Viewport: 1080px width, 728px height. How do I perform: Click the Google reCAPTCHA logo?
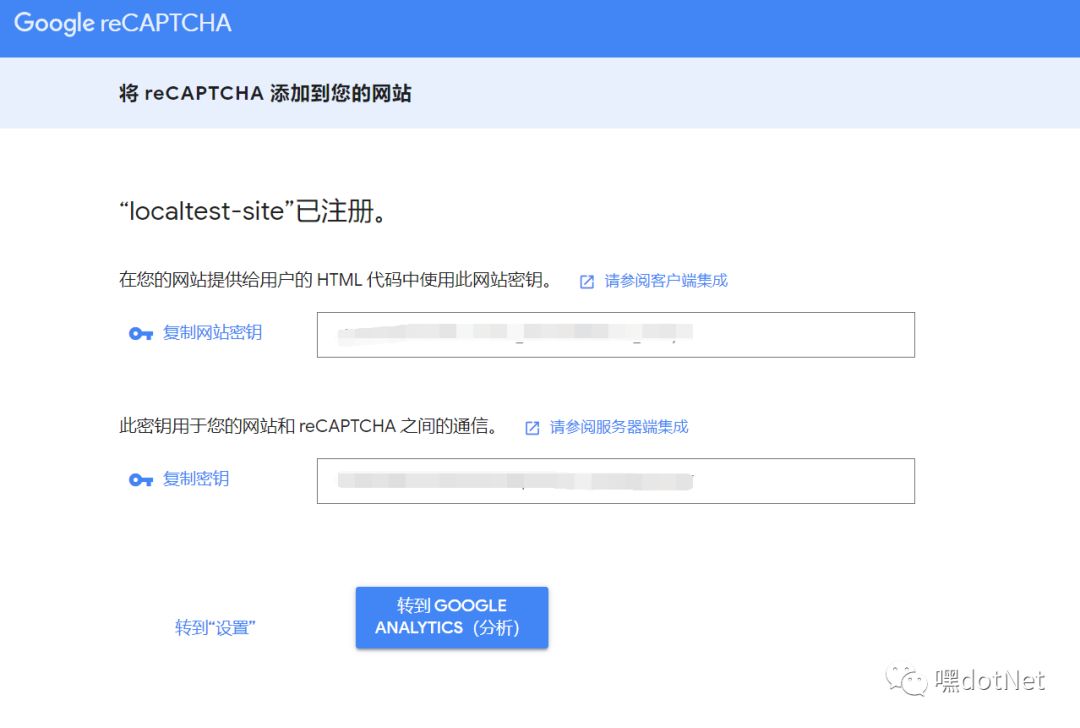click(x=123, y=23)
